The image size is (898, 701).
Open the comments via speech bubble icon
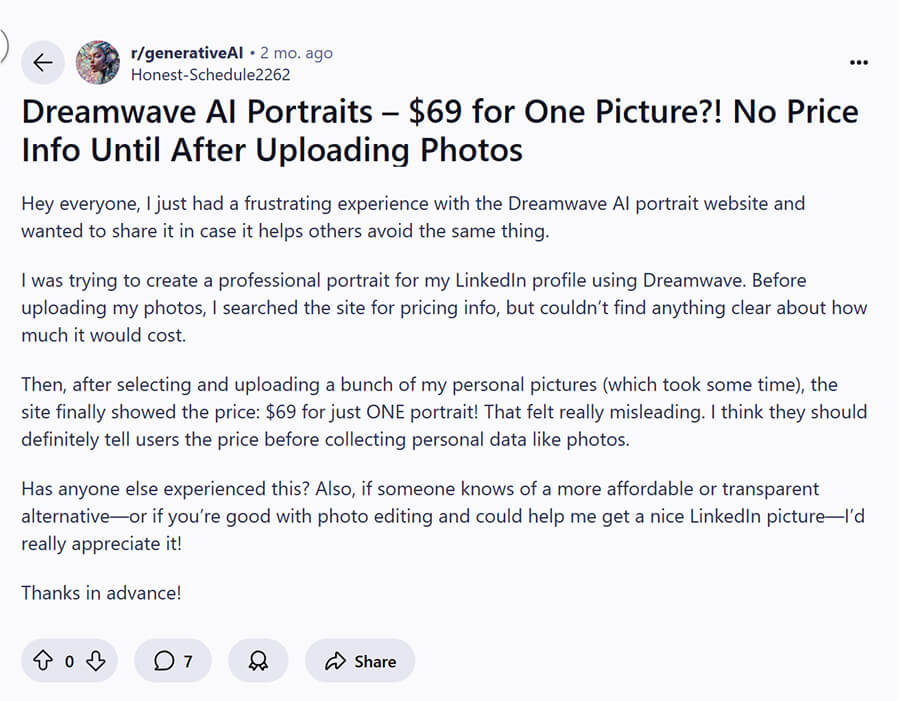(x=163, y=661)
